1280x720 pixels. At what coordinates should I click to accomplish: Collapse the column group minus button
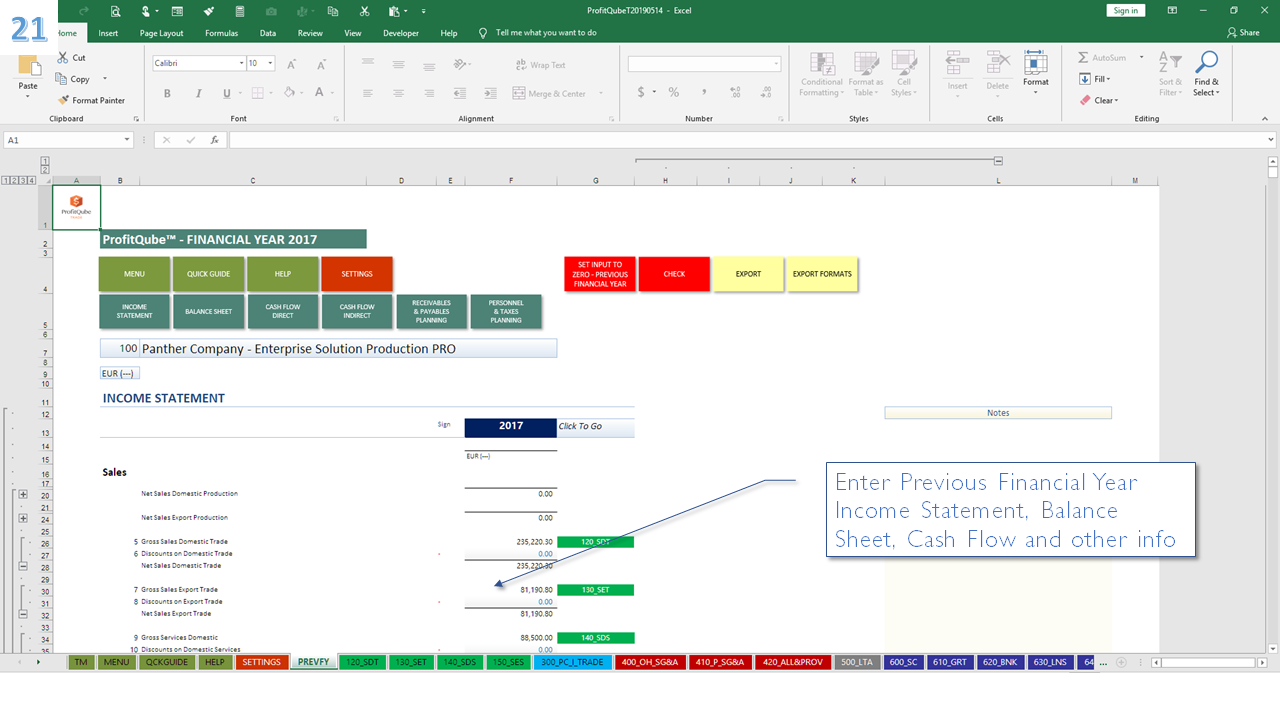pyautogui.click(x=998, y=160)
